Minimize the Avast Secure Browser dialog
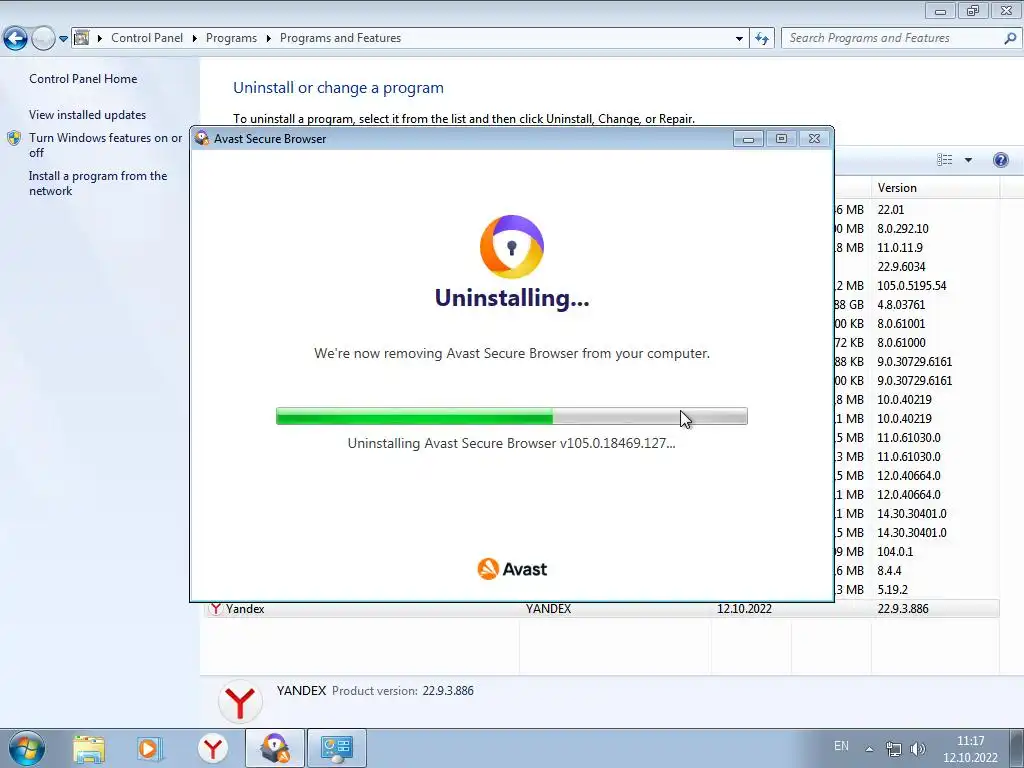The width and height of the screenshot is (1024, 768). (748, 138)
